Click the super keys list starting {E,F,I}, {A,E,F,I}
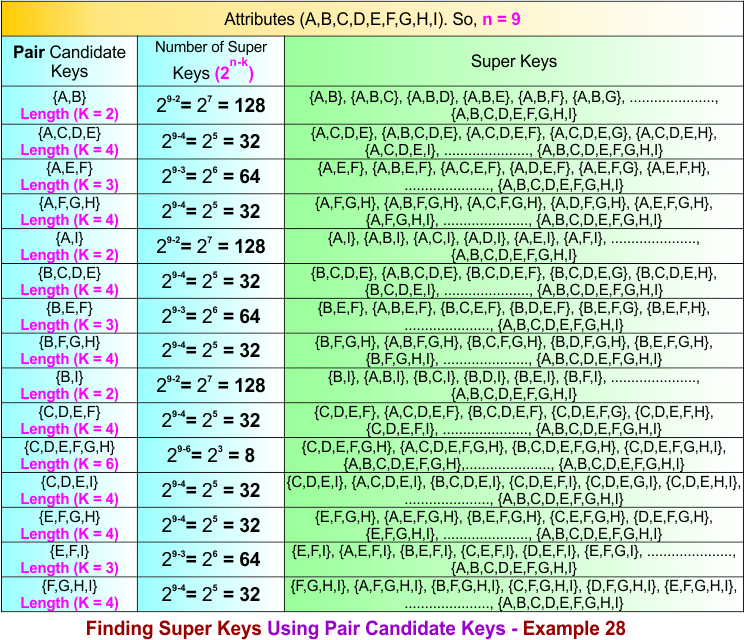The width and height of the screenshot is (745, 640). [x=514, y=560]
